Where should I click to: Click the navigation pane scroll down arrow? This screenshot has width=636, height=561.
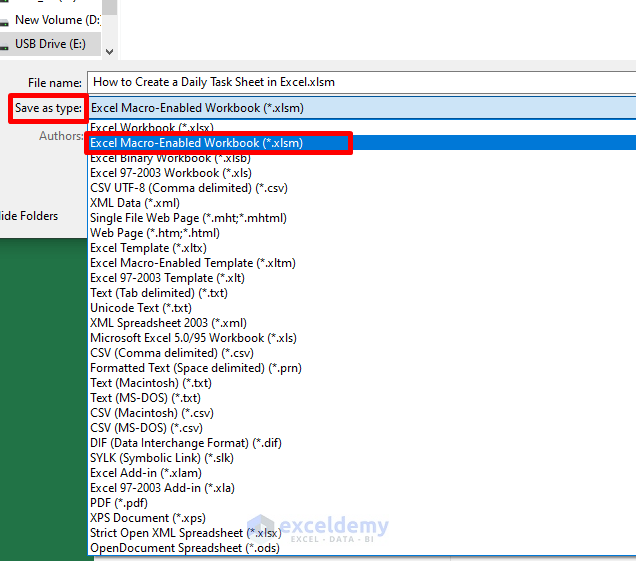point(109,52)
